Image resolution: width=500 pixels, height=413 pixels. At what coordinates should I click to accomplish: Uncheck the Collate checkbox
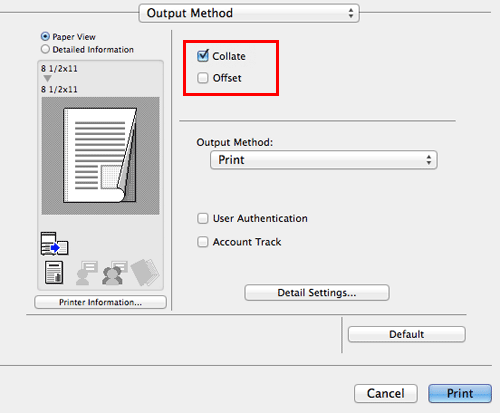tap(202, 56)
